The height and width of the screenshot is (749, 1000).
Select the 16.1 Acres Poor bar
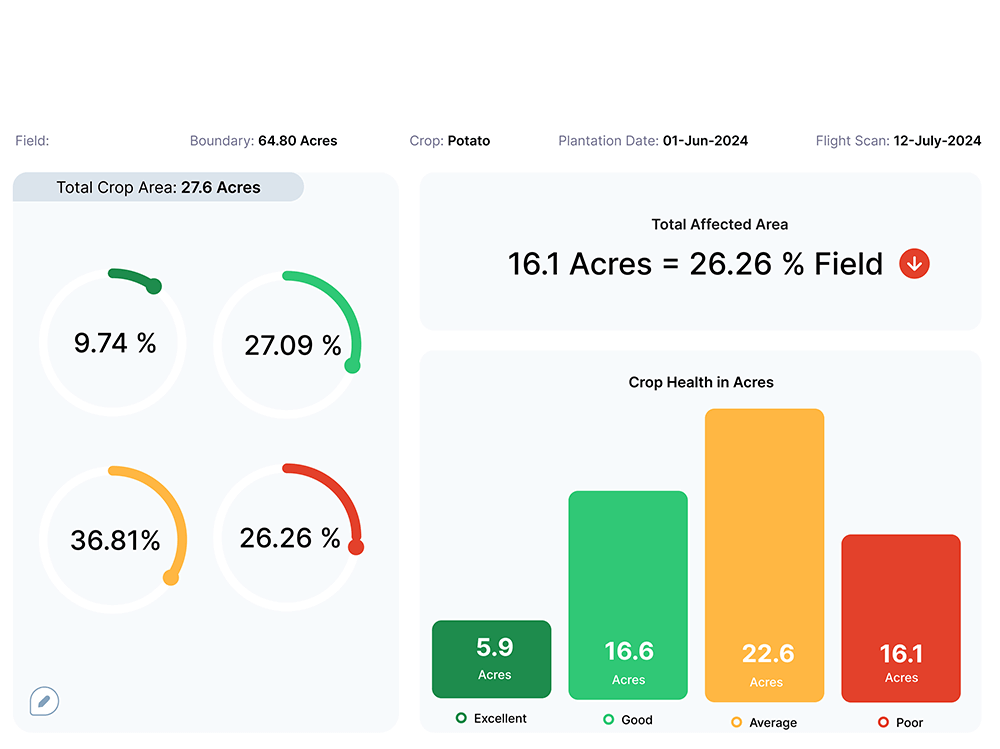[x=900, y=618]
